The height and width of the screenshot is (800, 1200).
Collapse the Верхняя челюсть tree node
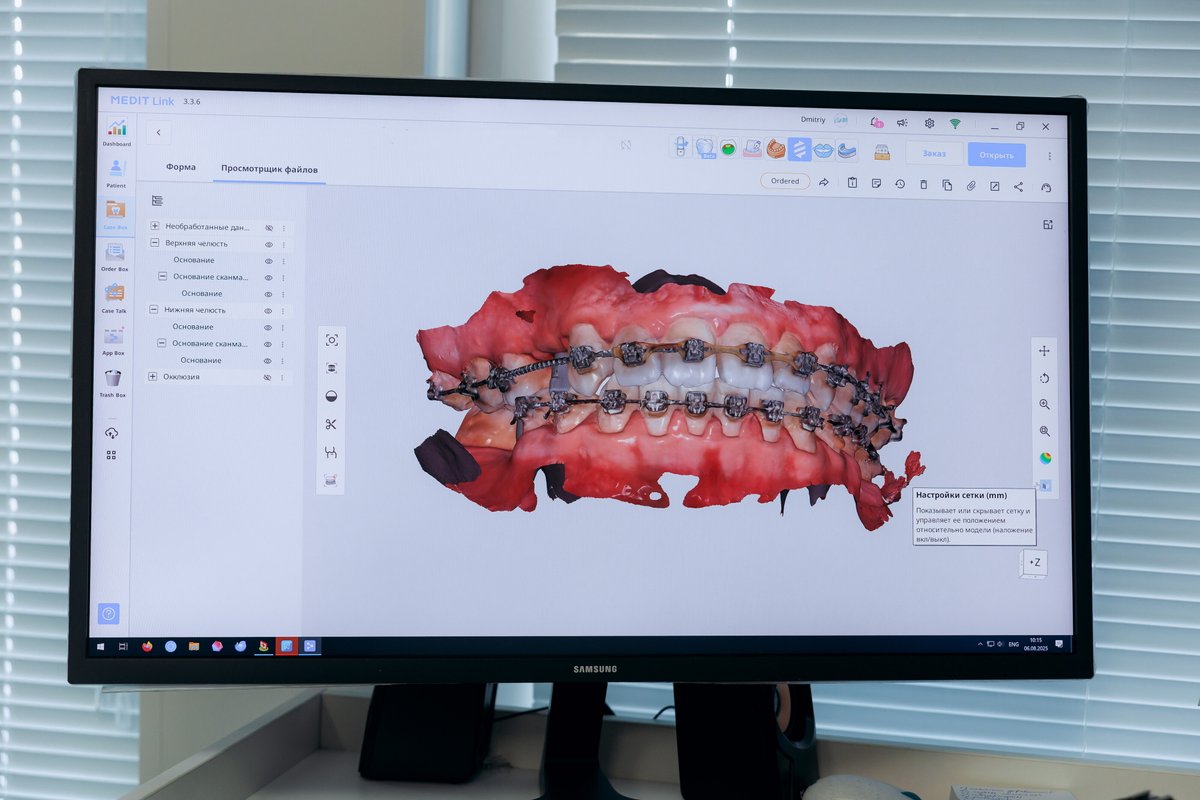(154, 243)
